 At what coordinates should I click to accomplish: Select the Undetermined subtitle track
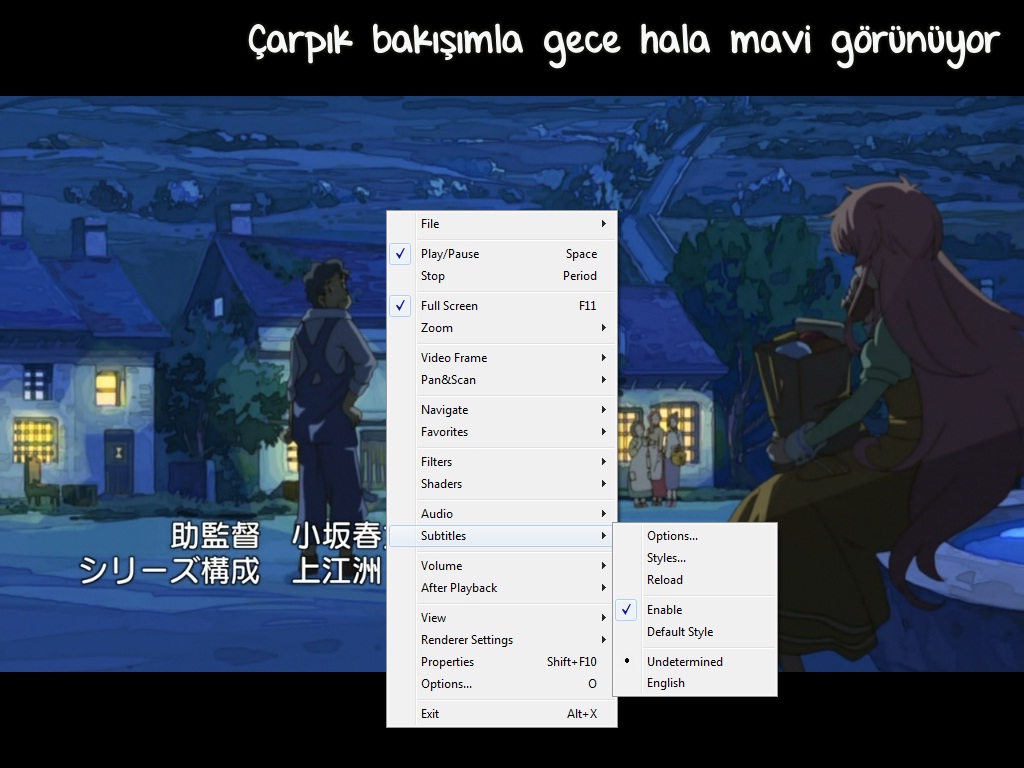click(695, 662)
